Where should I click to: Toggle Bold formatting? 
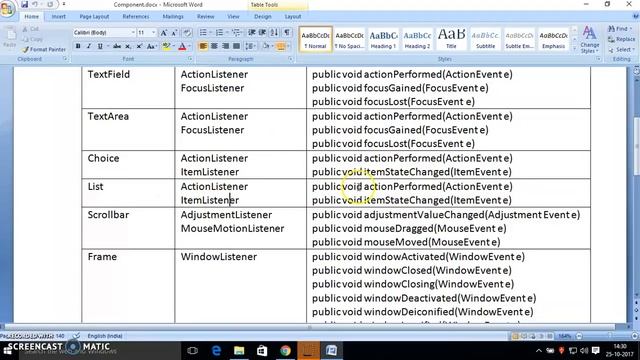pos(78,47)
